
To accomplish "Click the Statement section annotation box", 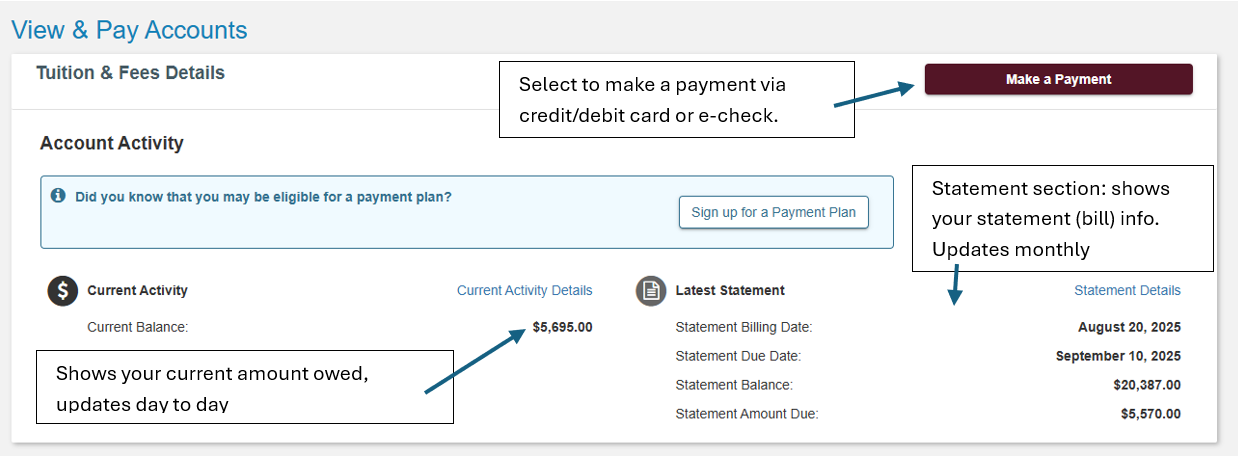I will (x=1062, y=218).
